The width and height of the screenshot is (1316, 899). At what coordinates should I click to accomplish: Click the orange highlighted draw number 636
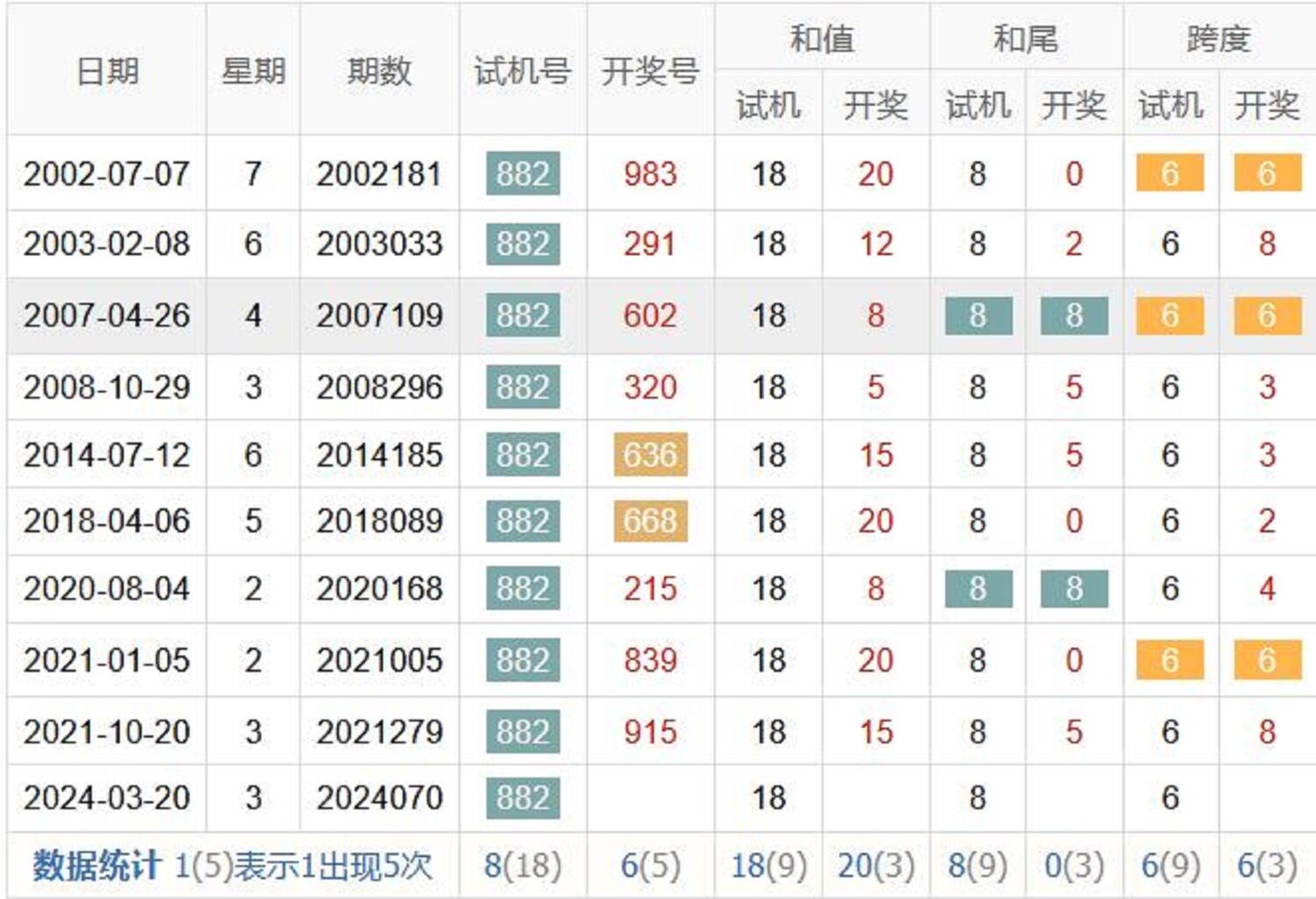click(650, 454)
